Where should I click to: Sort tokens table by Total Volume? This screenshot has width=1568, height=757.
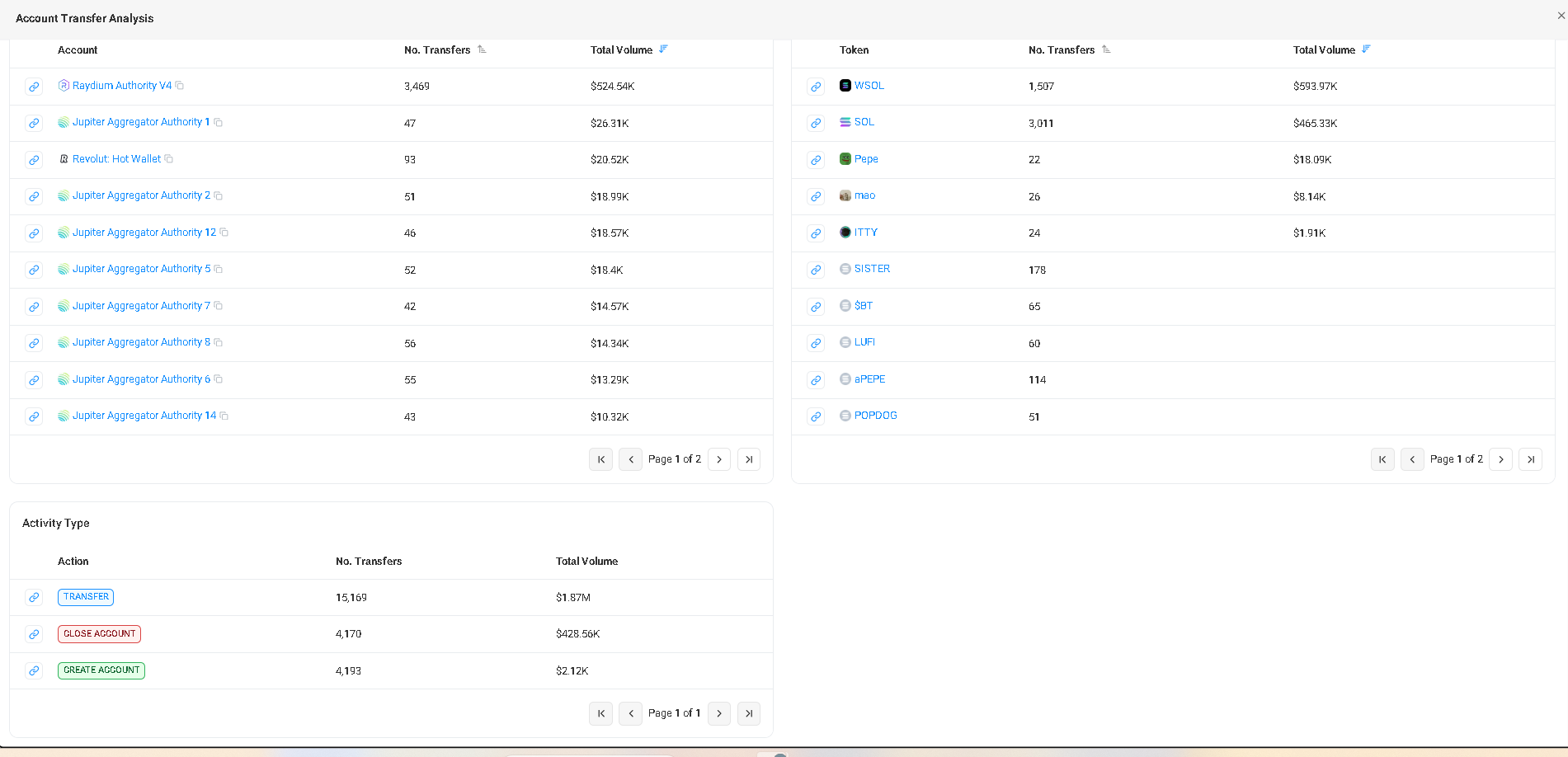(1366, 49)
